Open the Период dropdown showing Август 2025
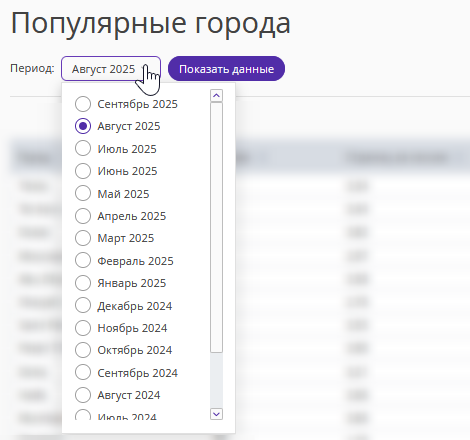Screen dimensions: 470x440 [111, 69]
